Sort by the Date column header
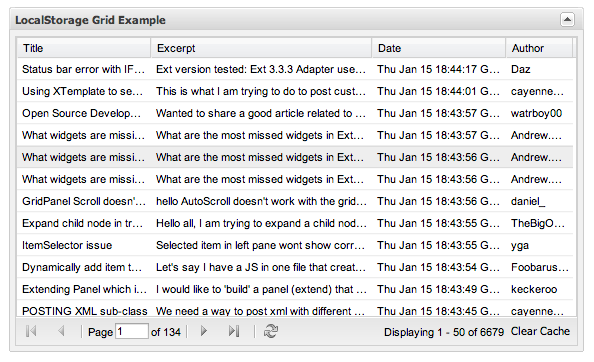This screenshot has height=362, width=594. coord(439,48)
